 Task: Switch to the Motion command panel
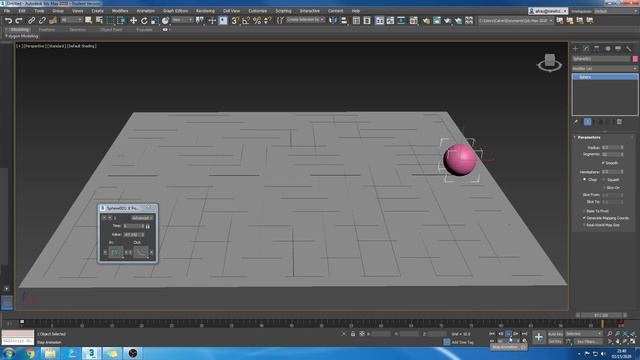click(x=607, y=49)
